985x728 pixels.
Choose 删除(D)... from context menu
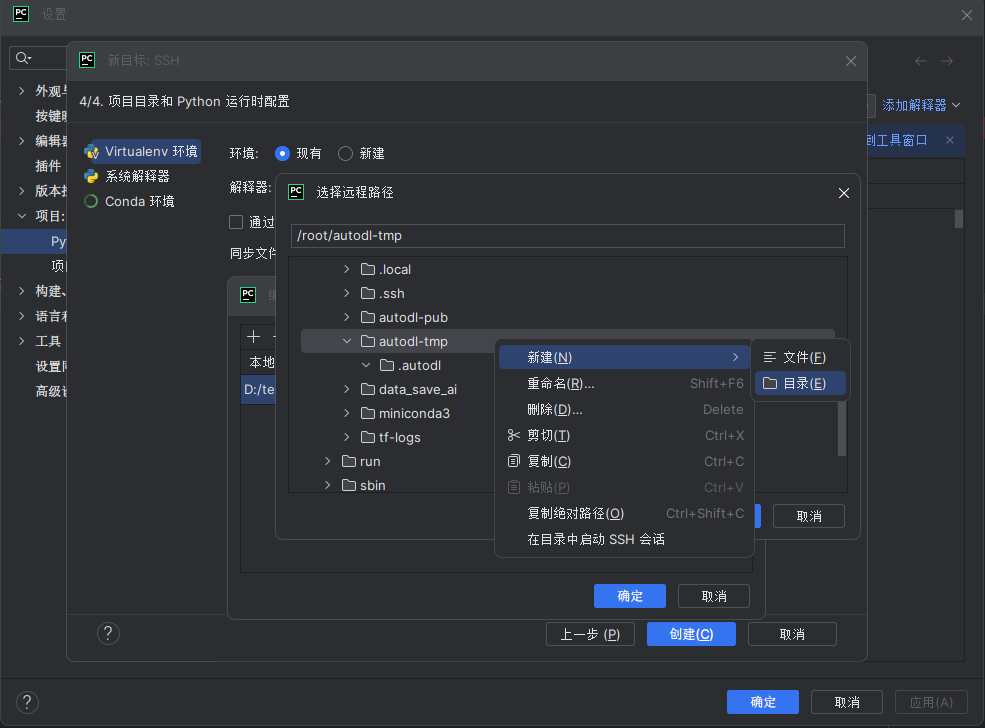click(624, 410)
